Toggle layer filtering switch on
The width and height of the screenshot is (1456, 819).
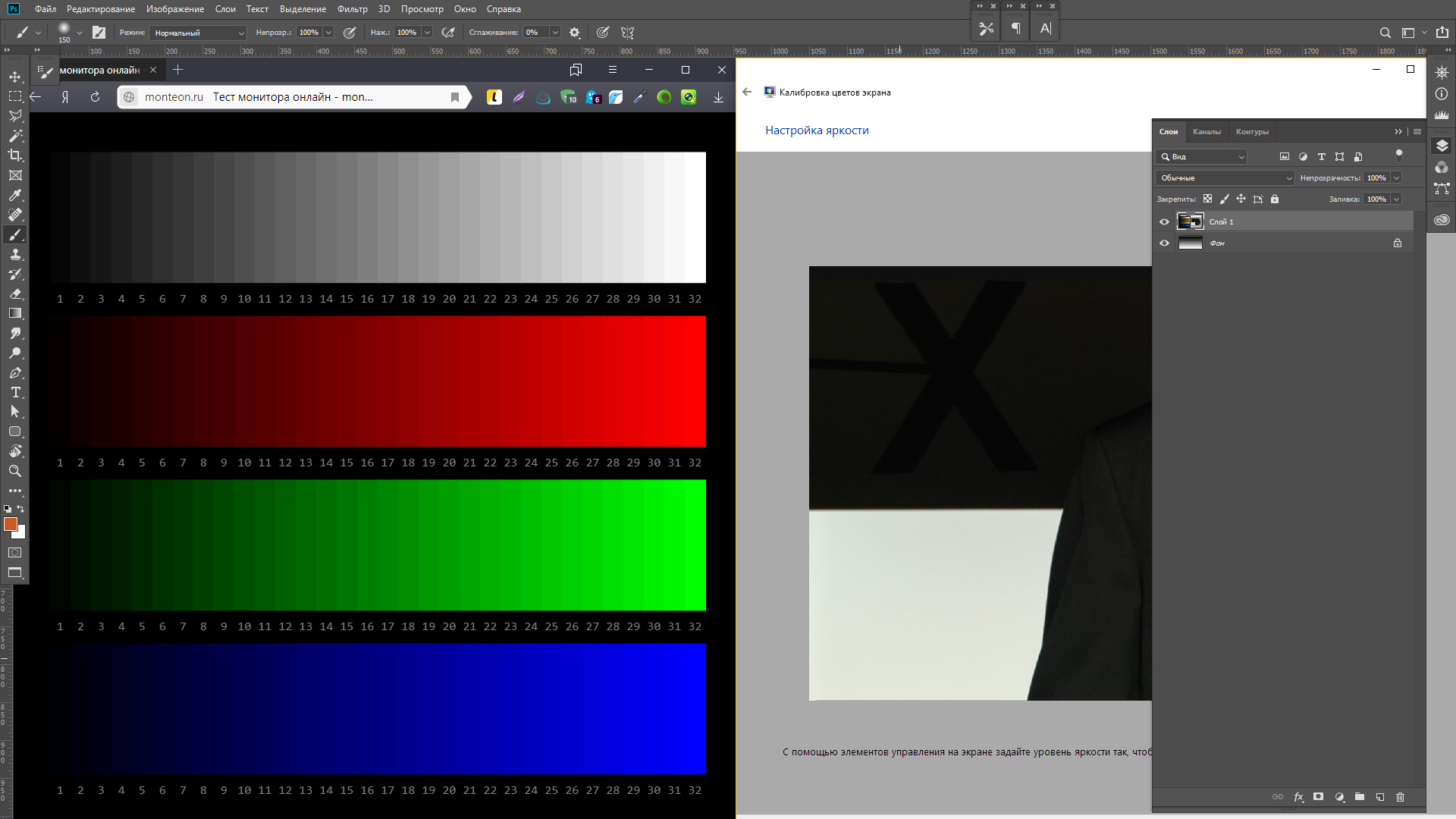[x=1399, y=155]
